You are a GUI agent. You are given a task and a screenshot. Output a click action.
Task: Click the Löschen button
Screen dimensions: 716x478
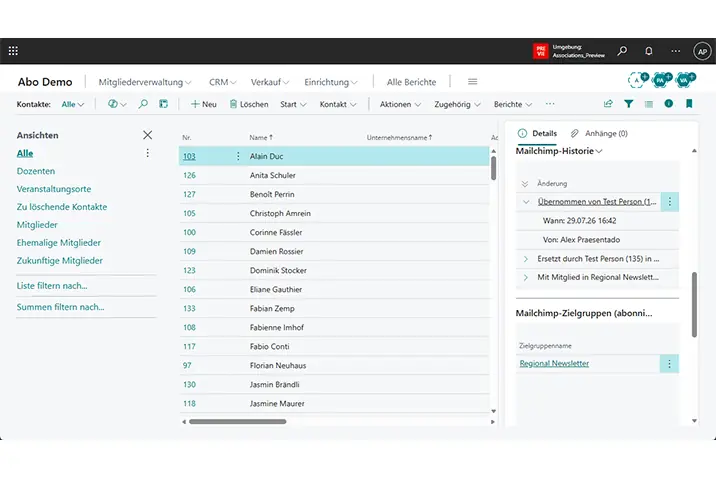pyautogui.click(x=249, y=104)
